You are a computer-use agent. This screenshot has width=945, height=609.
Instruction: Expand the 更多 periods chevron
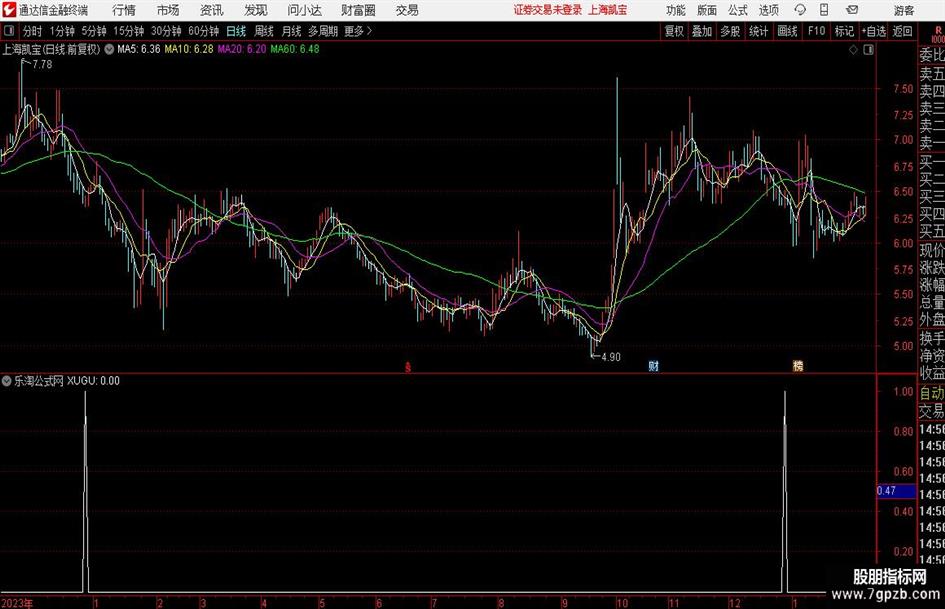click(358, 31)
